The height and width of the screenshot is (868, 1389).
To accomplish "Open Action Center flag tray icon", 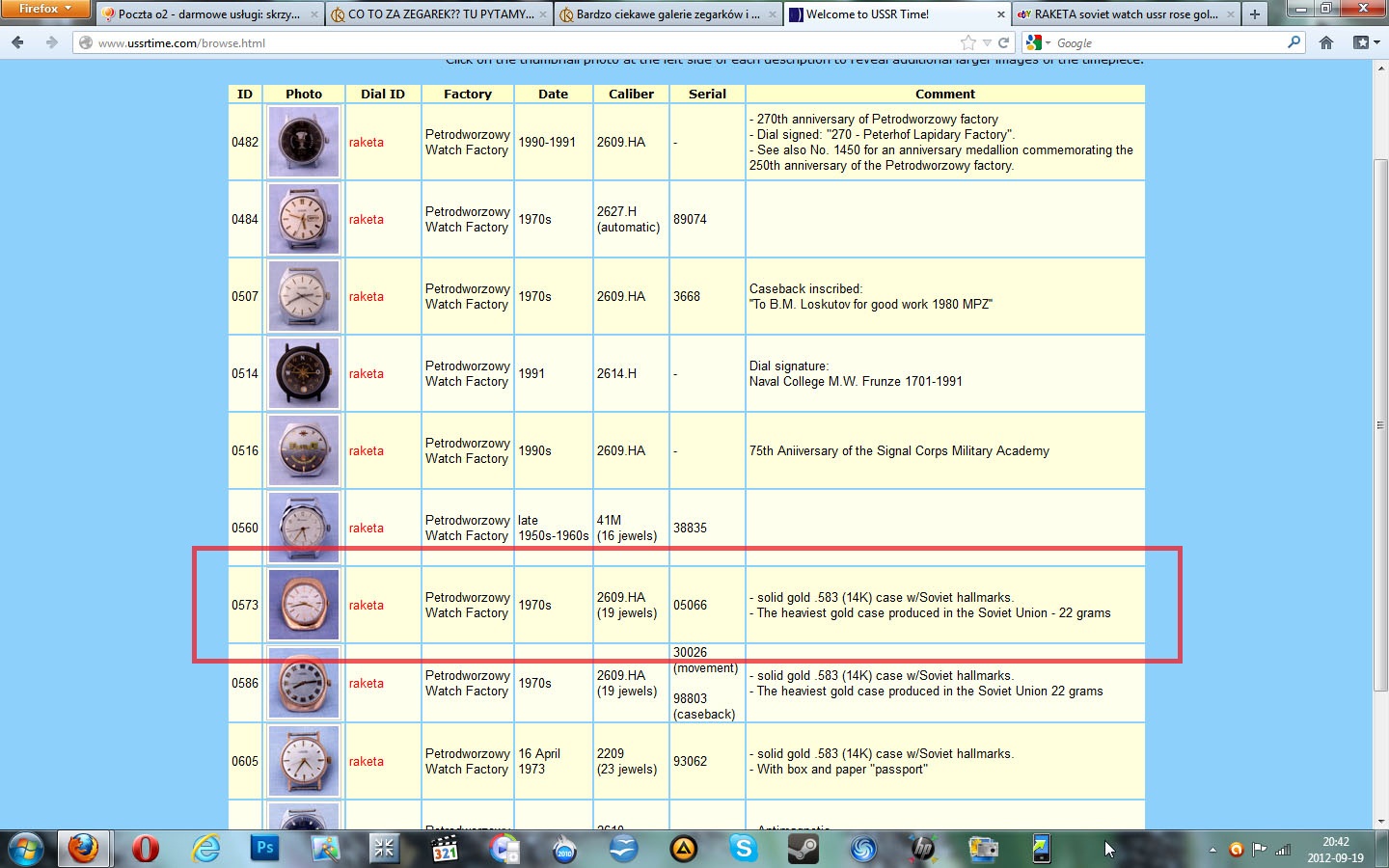I will [1259, 850].
